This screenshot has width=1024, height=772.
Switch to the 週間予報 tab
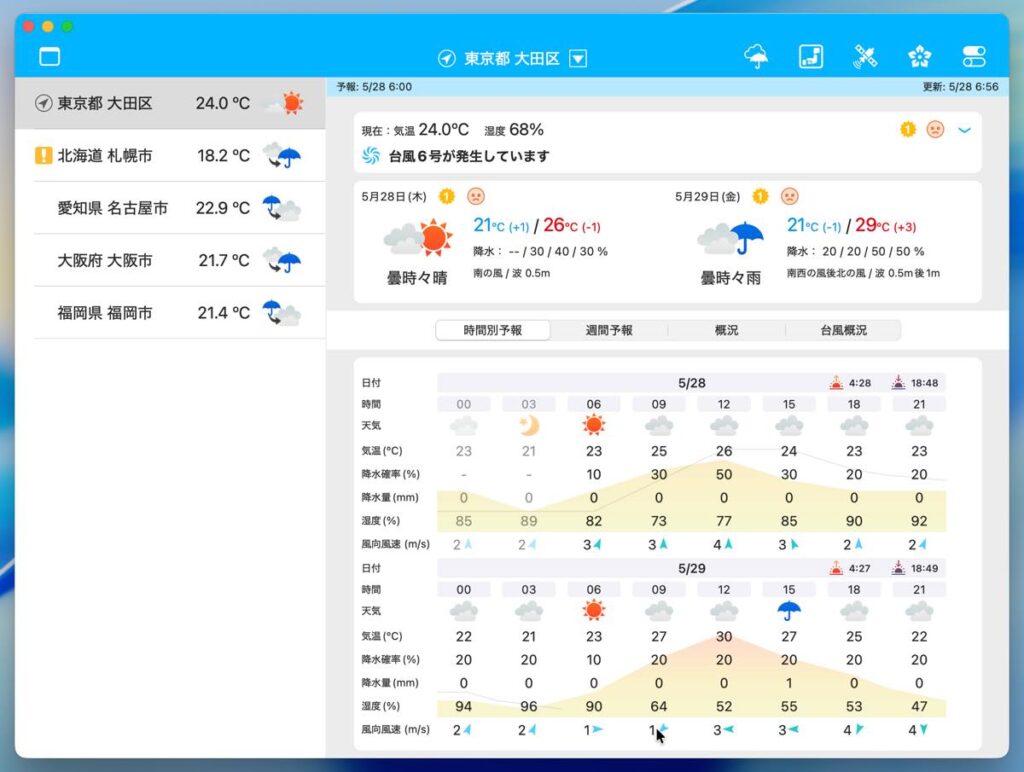coord(609,330)
